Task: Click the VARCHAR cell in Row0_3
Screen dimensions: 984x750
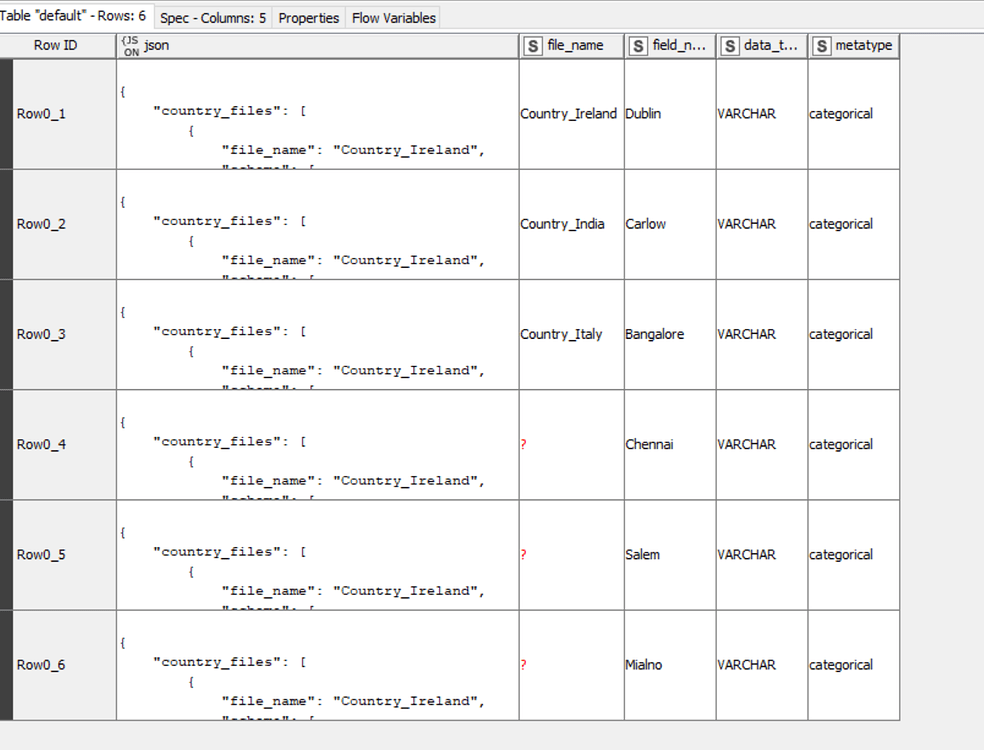Action: point(747,334)
